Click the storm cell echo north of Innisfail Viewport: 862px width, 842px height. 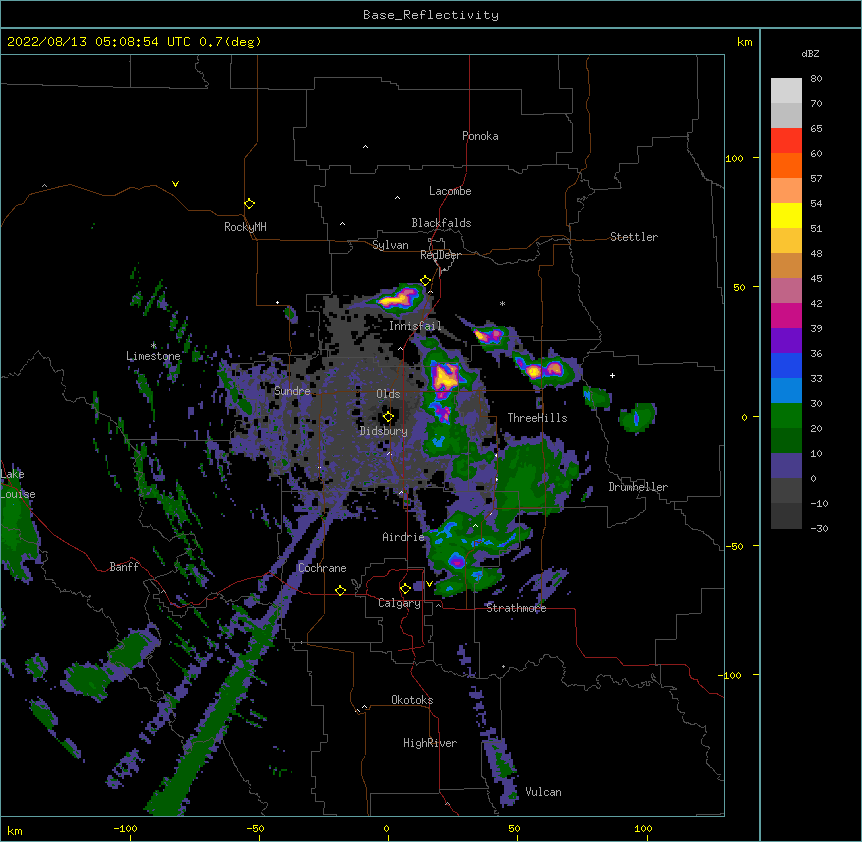397,299
